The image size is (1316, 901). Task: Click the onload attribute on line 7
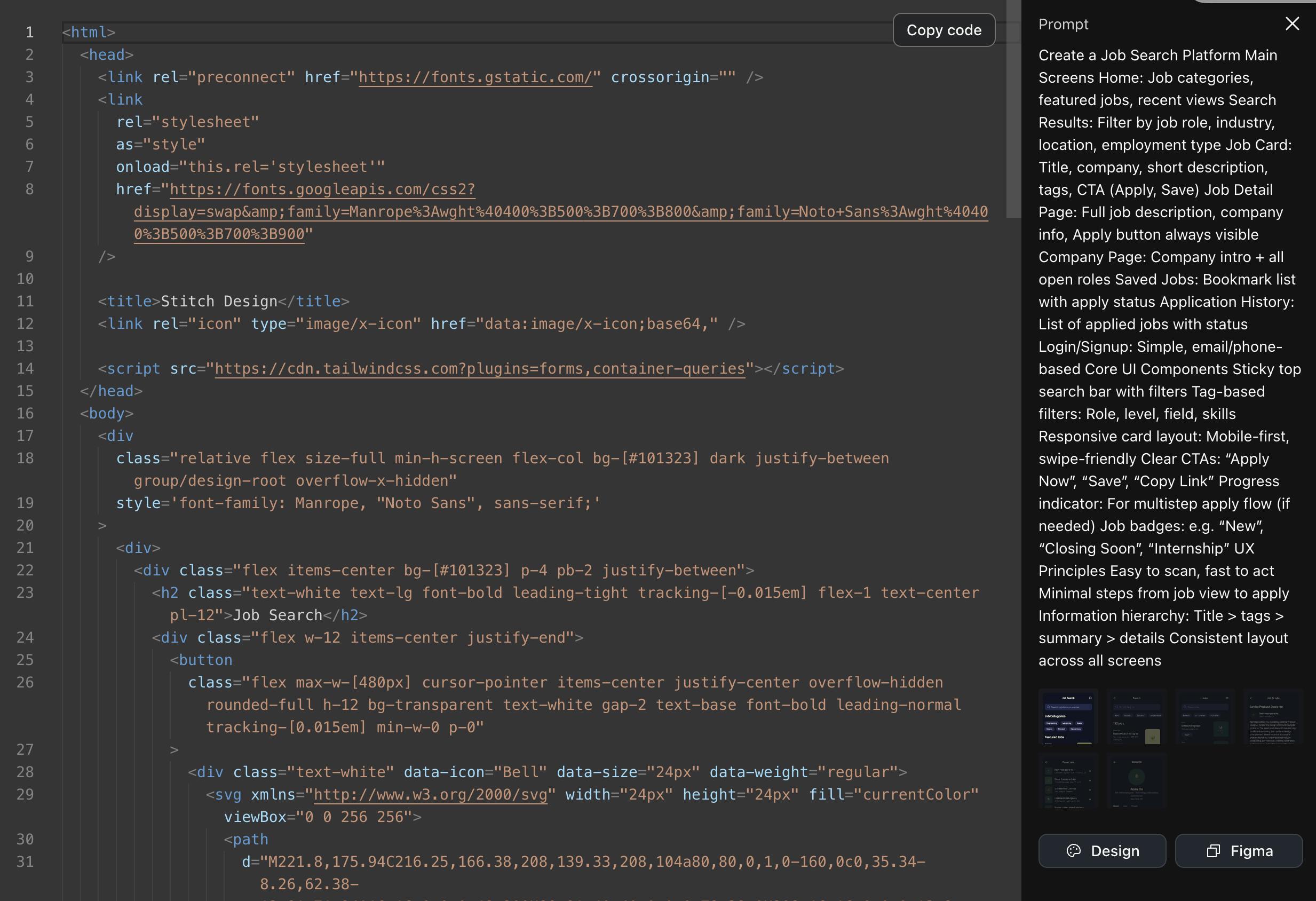pyautogui.click(x=250, y=167)
